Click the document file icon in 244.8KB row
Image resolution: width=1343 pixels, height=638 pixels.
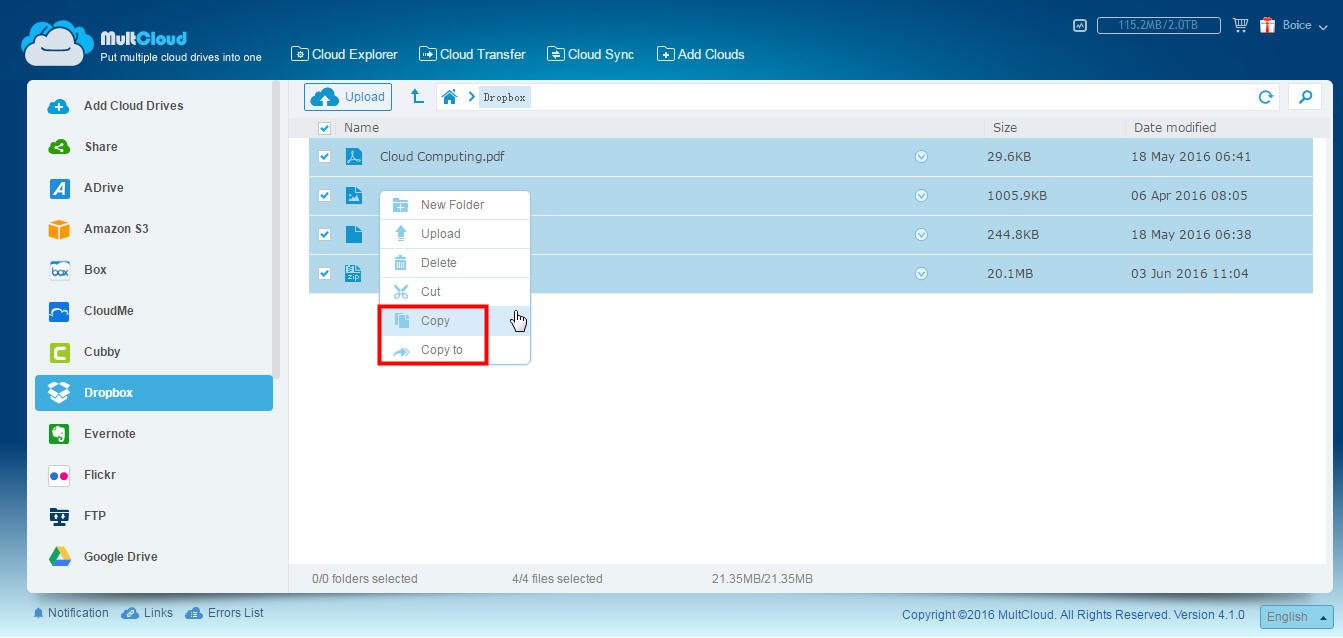354,235
